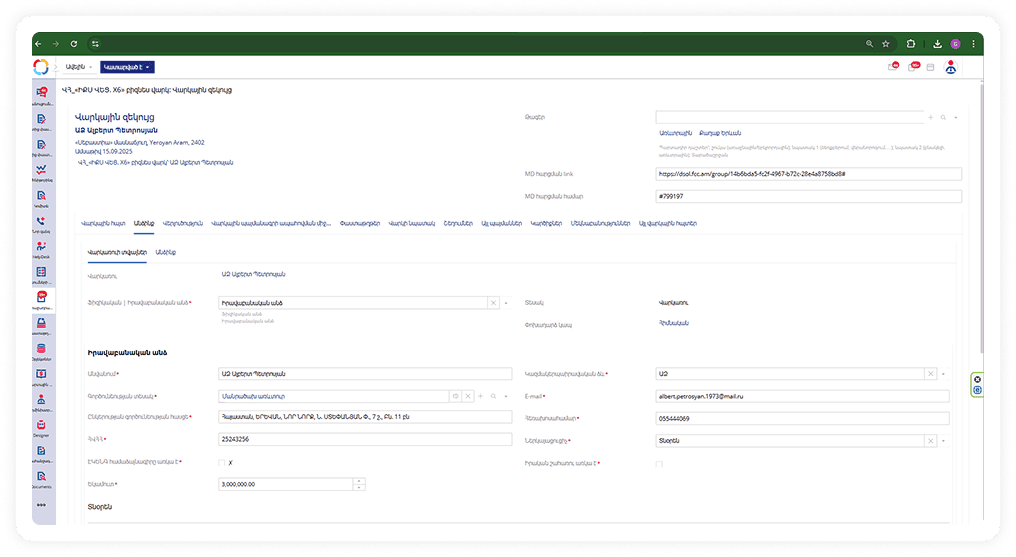Click the Հիմնական link
Viewport: 1016px width, 557px height.
[670, 323]
